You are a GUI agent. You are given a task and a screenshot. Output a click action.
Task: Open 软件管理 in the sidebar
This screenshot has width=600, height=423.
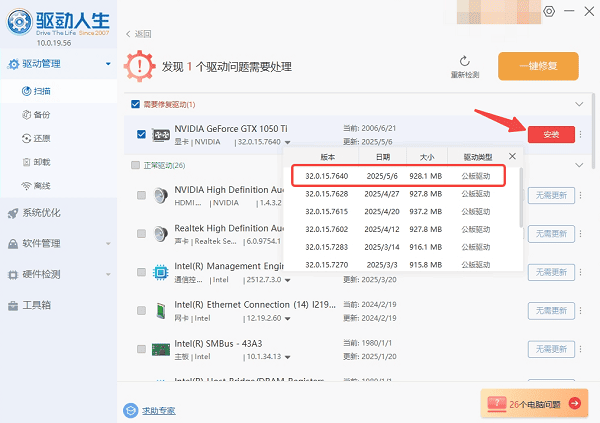coord(59,243)
